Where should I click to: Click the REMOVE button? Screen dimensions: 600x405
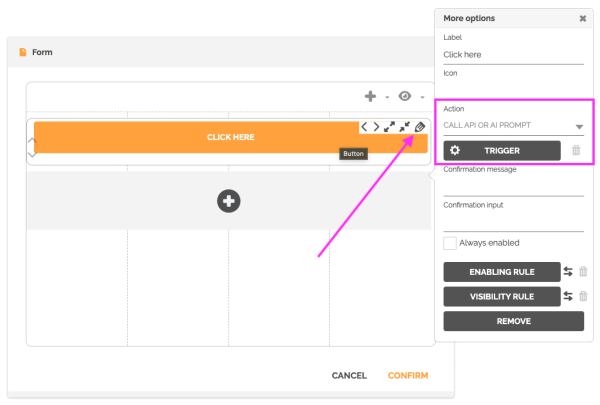click(514, 321)
